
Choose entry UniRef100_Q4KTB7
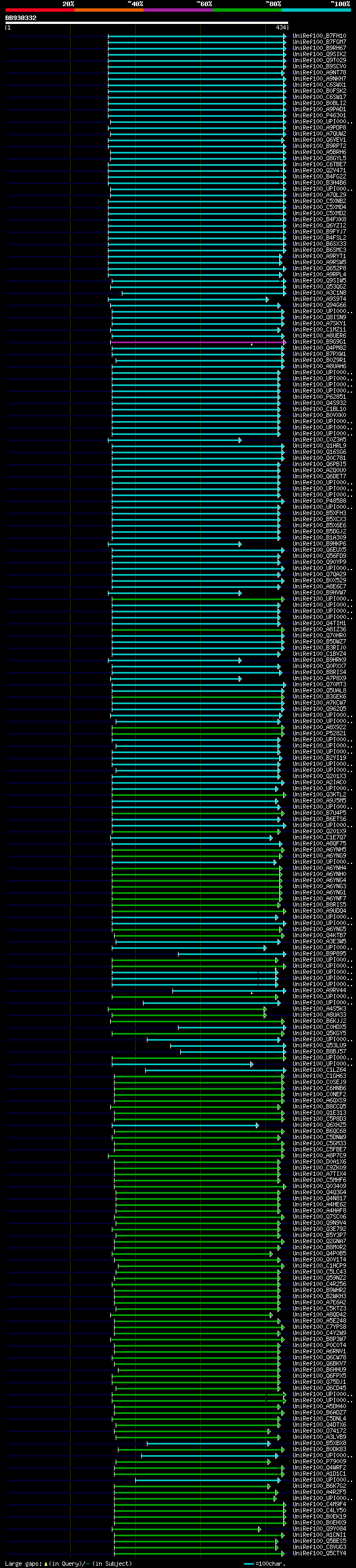319,936
